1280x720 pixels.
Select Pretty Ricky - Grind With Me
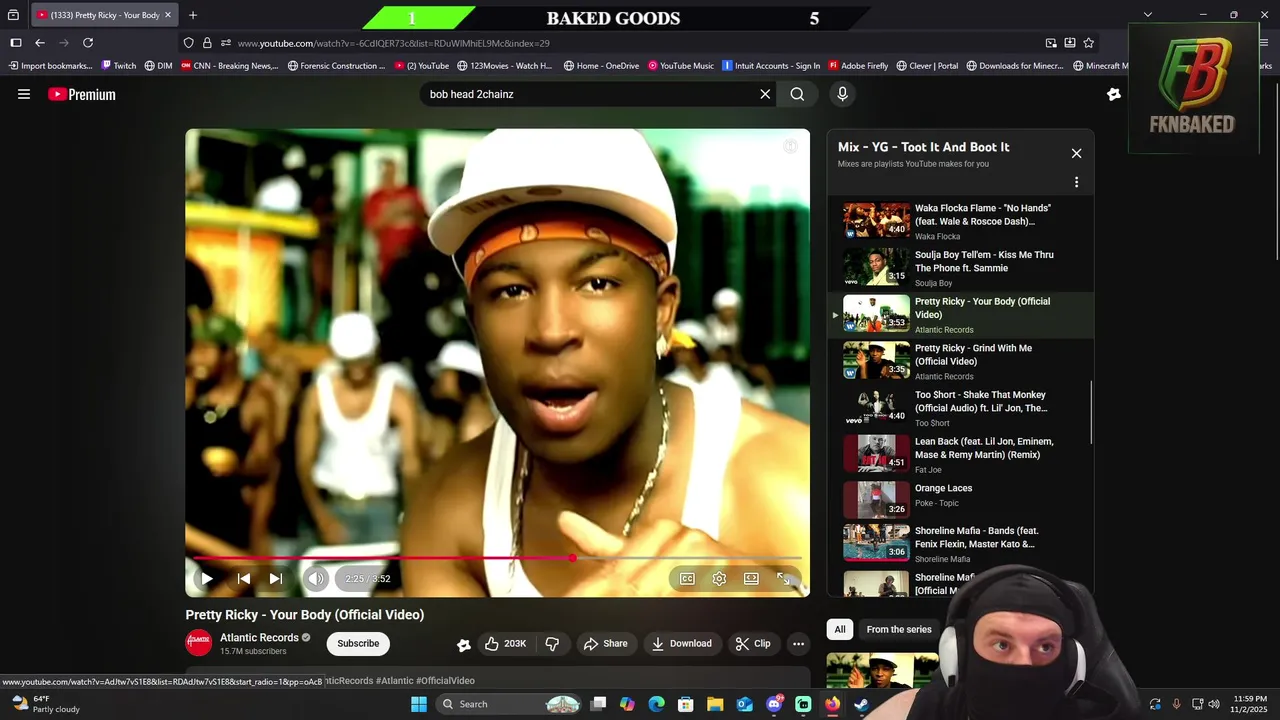pos(960,361)
